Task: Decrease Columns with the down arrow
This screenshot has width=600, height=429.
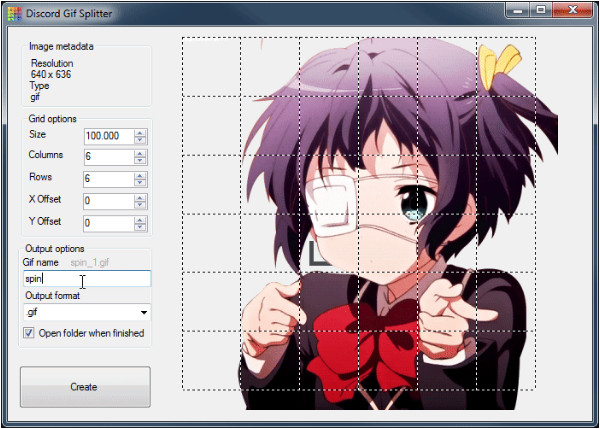Action: (x=140, y=161)
